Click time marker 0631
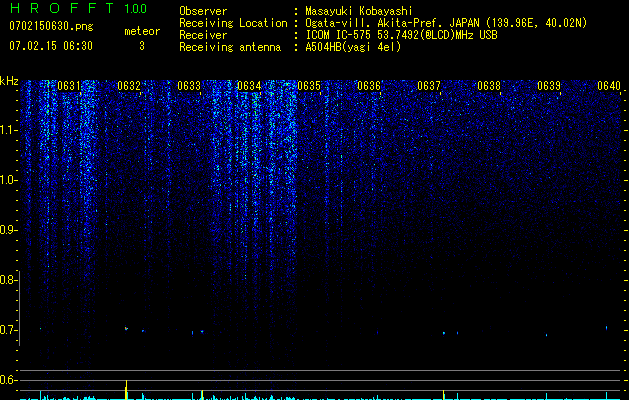Viewport: 629px width, 400px height. (x=69, y=86)
